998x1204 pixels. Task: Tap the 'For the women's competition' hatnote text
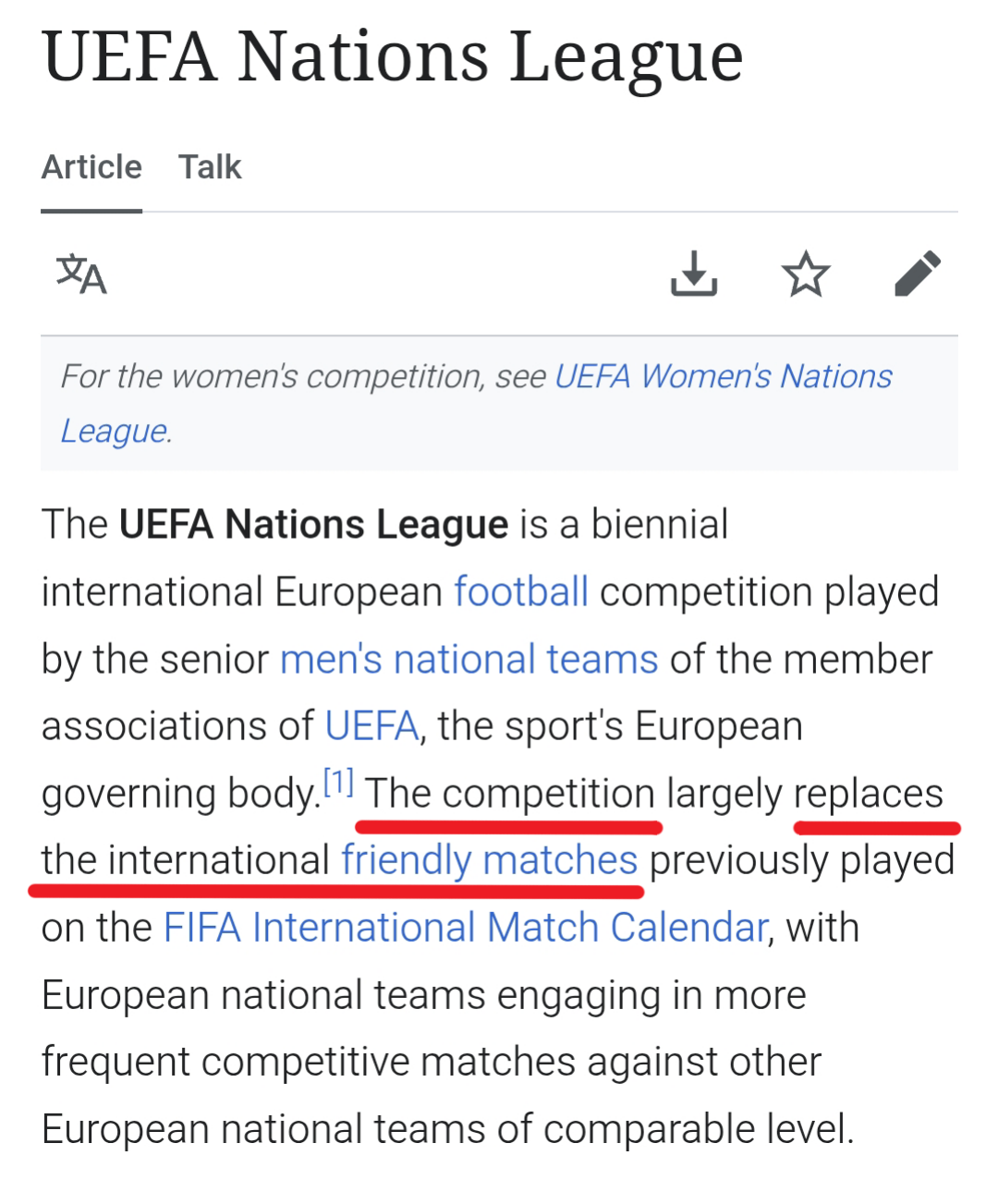coord(303,377)
